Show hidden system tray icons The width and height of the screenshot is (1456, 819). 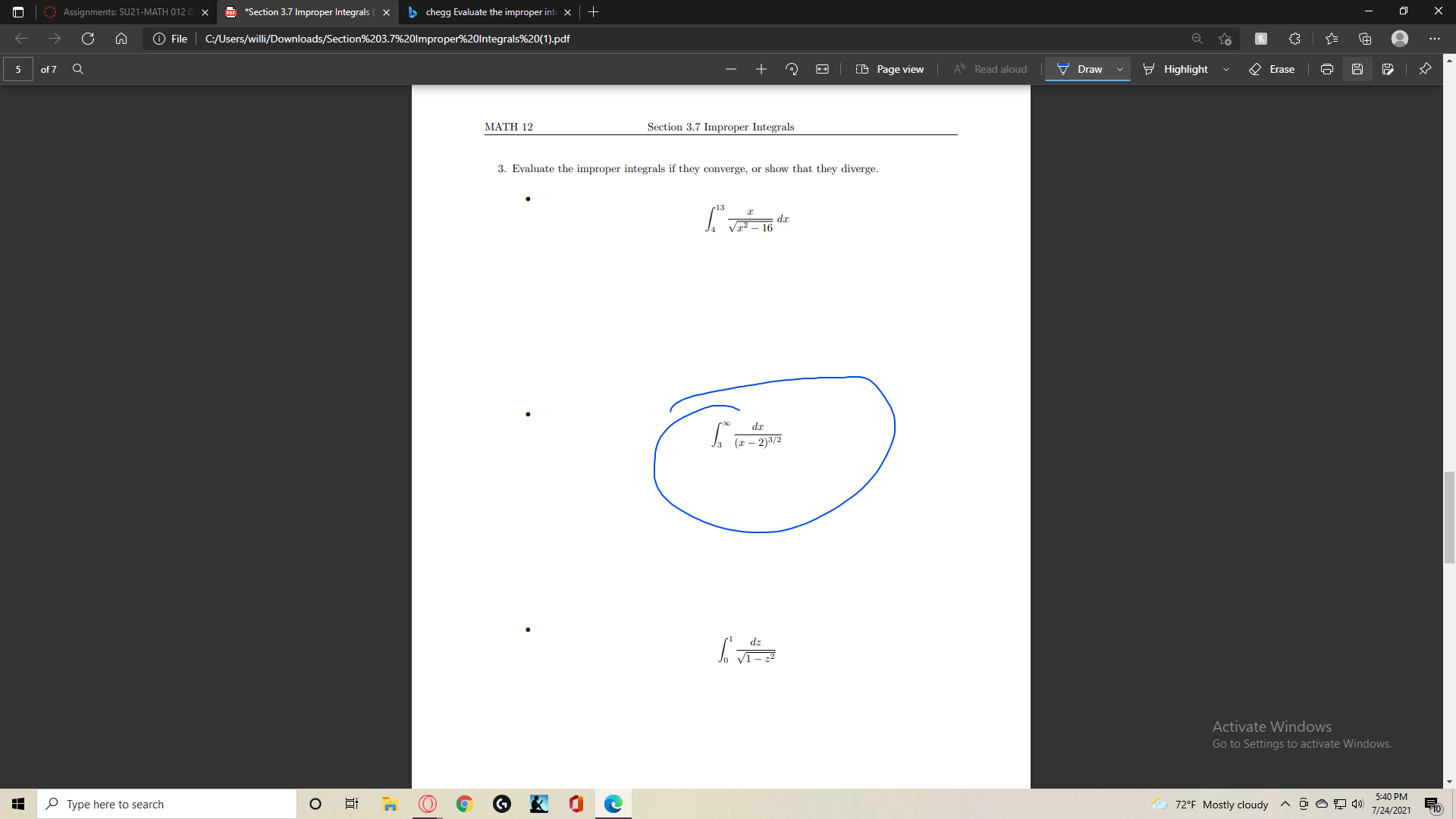(x=1285, y=804)
